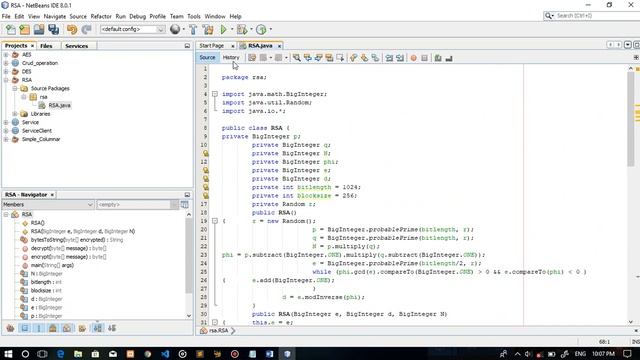This screenshot has width=640, height=360.
Task: Collapse the imports code fold at line 4
Action: [215, 94]
